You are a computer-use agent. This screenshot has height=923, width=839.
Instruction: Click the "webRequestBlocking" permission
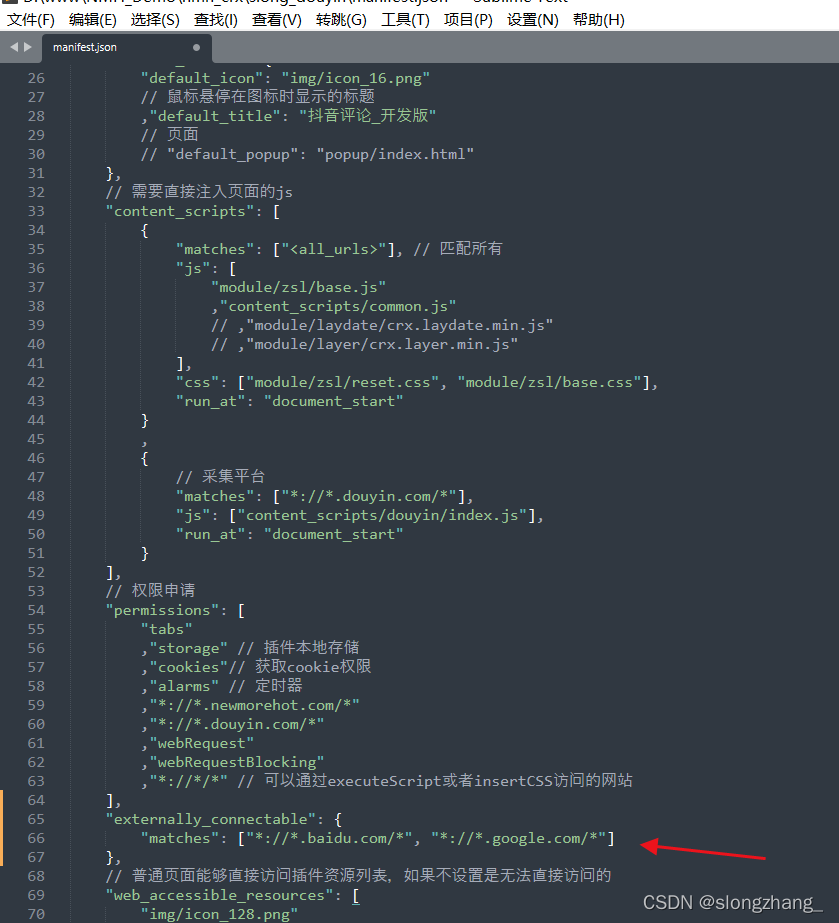click(237, 762)
